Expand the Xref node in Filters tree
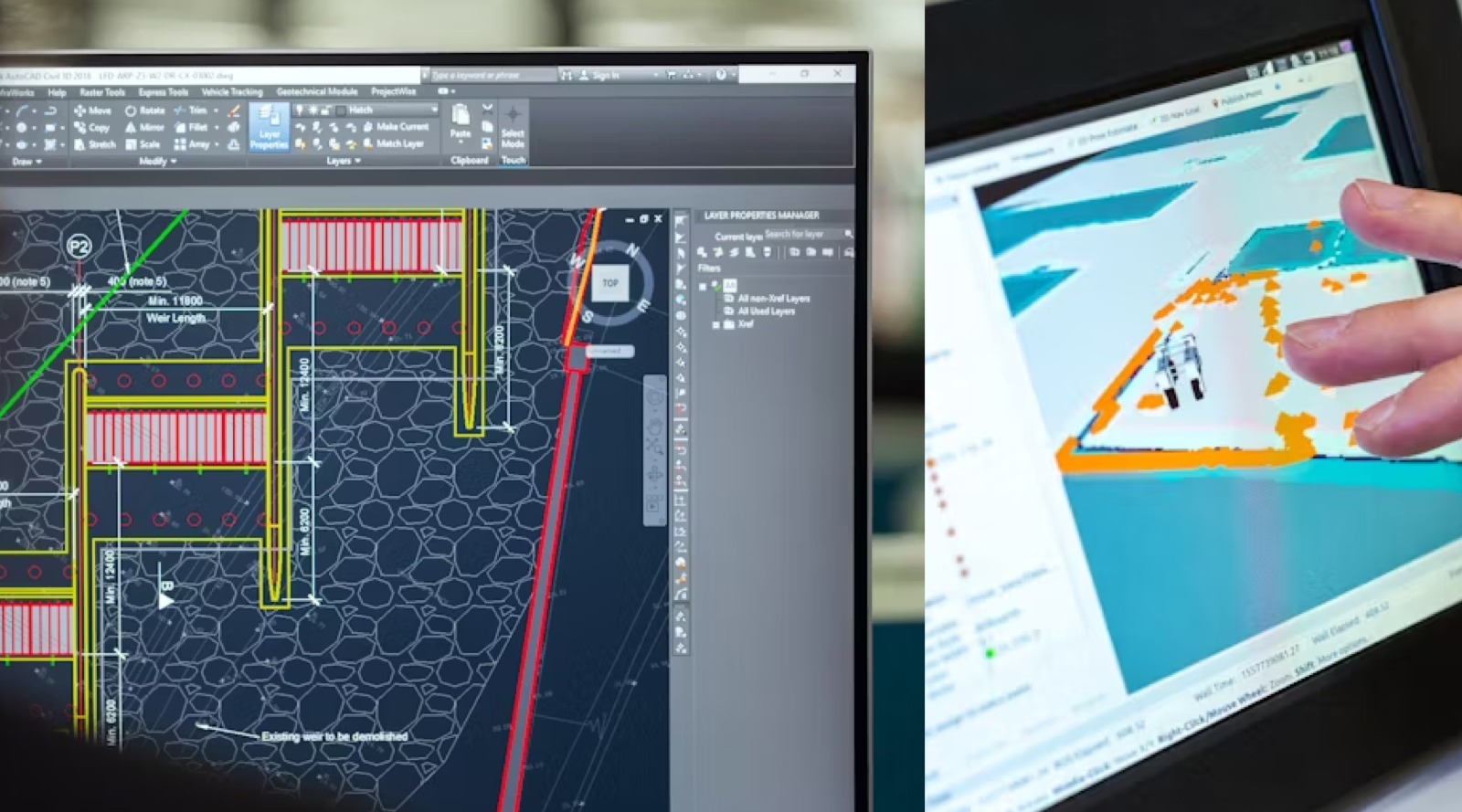Screen dimensions: 1462x812 tap(715, 324)
